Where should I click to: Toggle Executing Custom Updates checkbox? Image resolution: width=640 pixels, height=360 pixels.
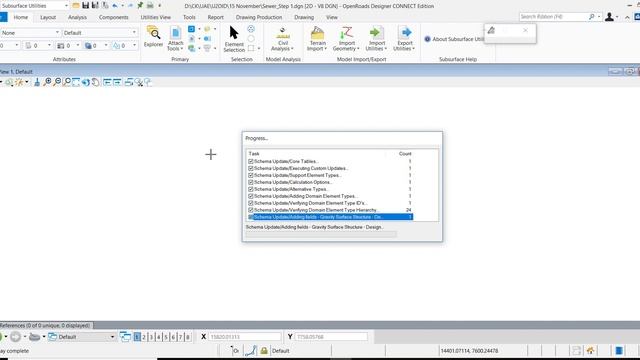click(x=251, y=168)
